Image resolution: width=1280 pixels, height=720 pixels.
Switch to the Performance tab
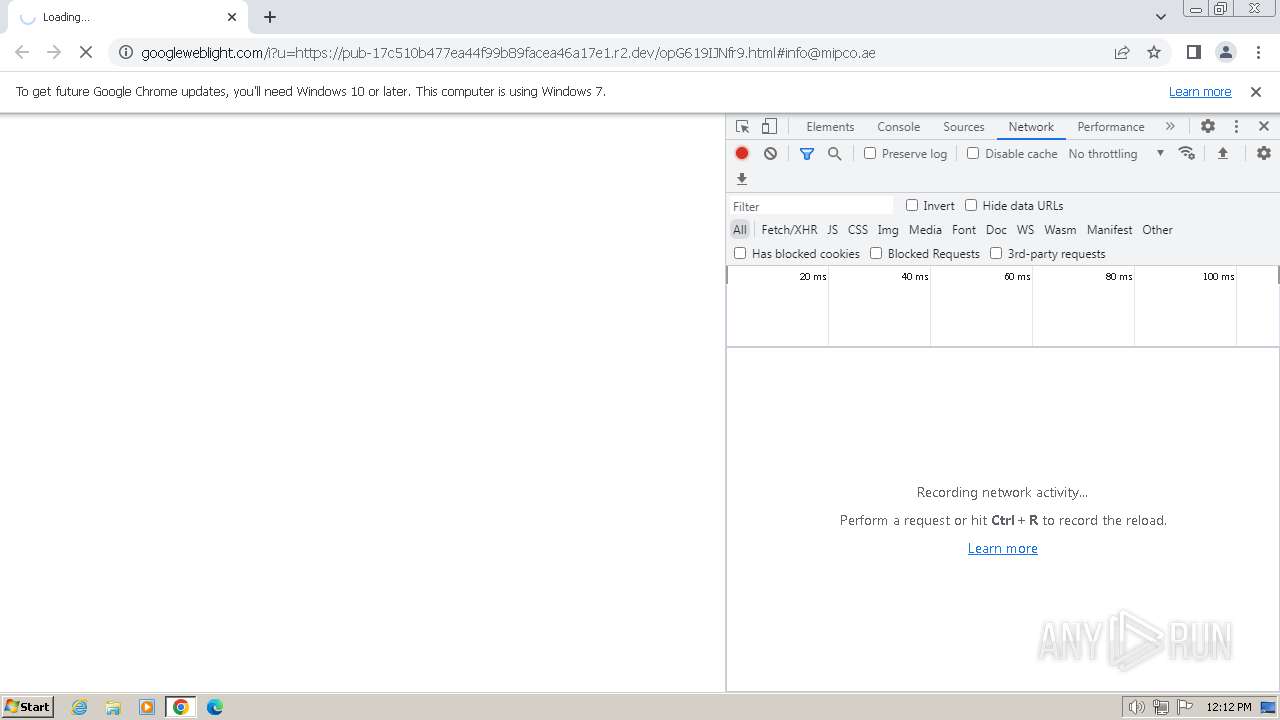tap(1111, 127)
